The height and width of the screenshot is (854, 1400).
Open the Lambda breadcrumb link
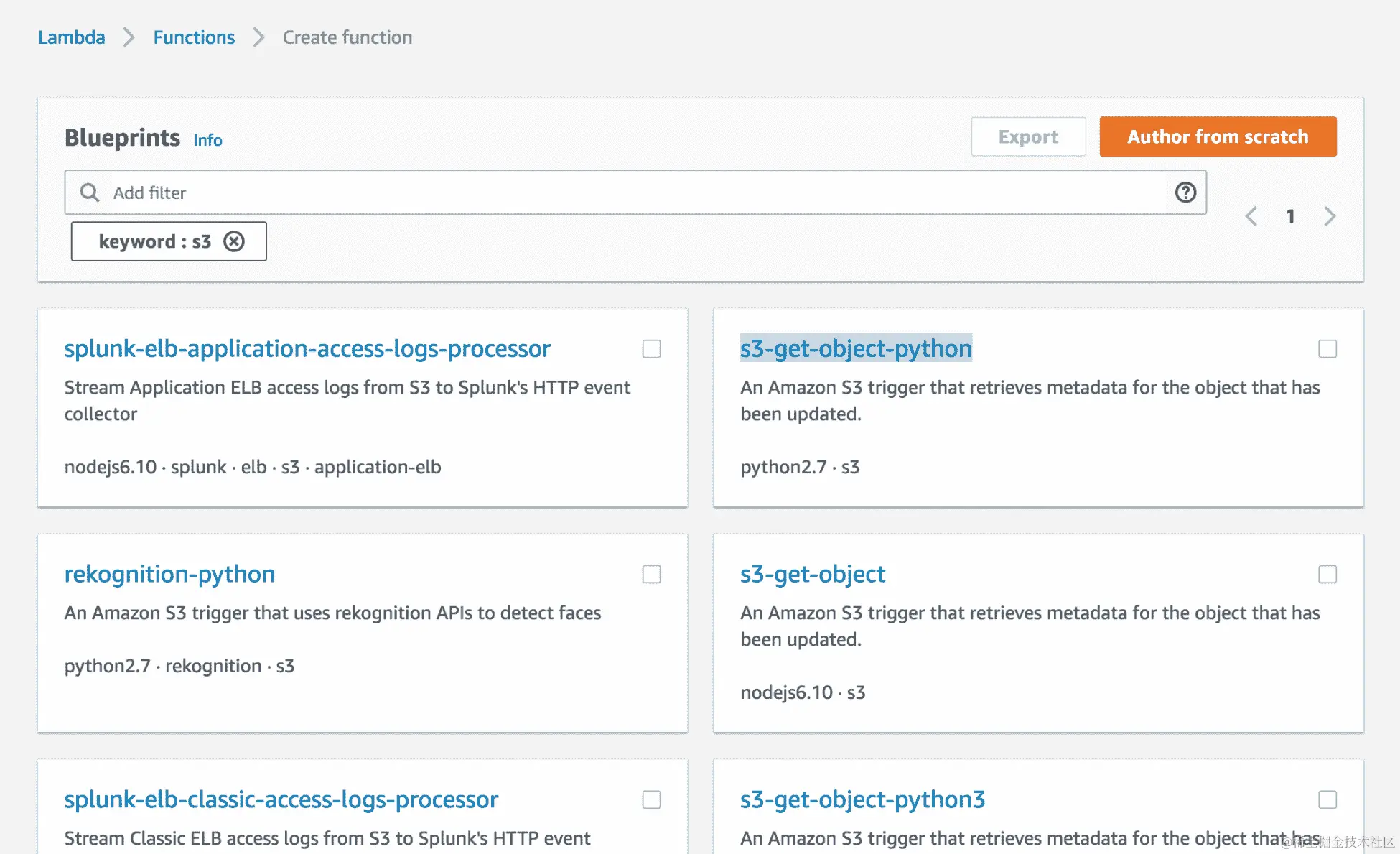tap(71, 37)
